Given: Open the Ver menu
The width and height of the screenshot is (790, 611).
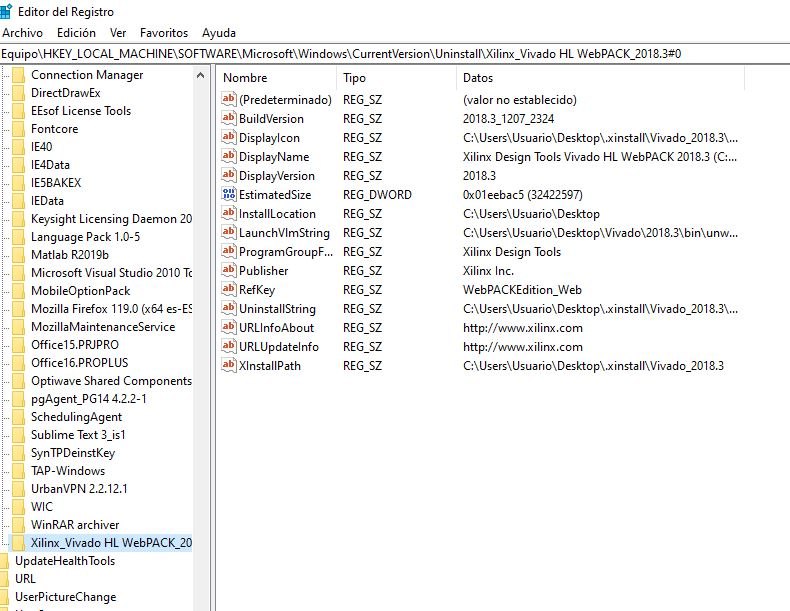Looking at the screenshot, I should [x=118, y=33].
